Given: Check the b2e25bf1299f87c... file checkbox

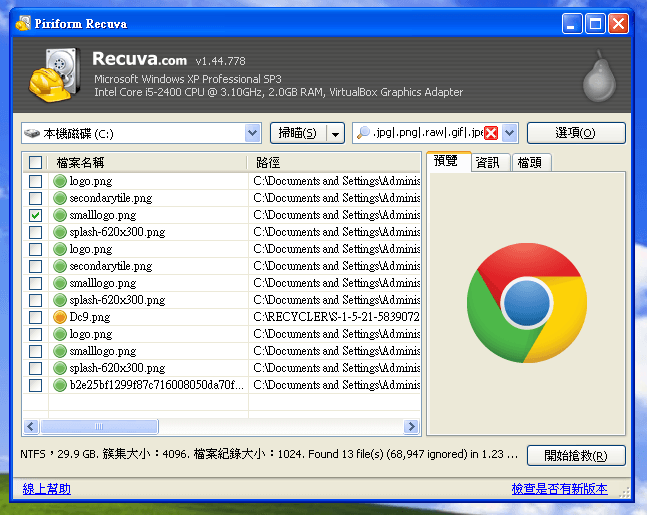Looking at the screenshot, I should 35,385.
